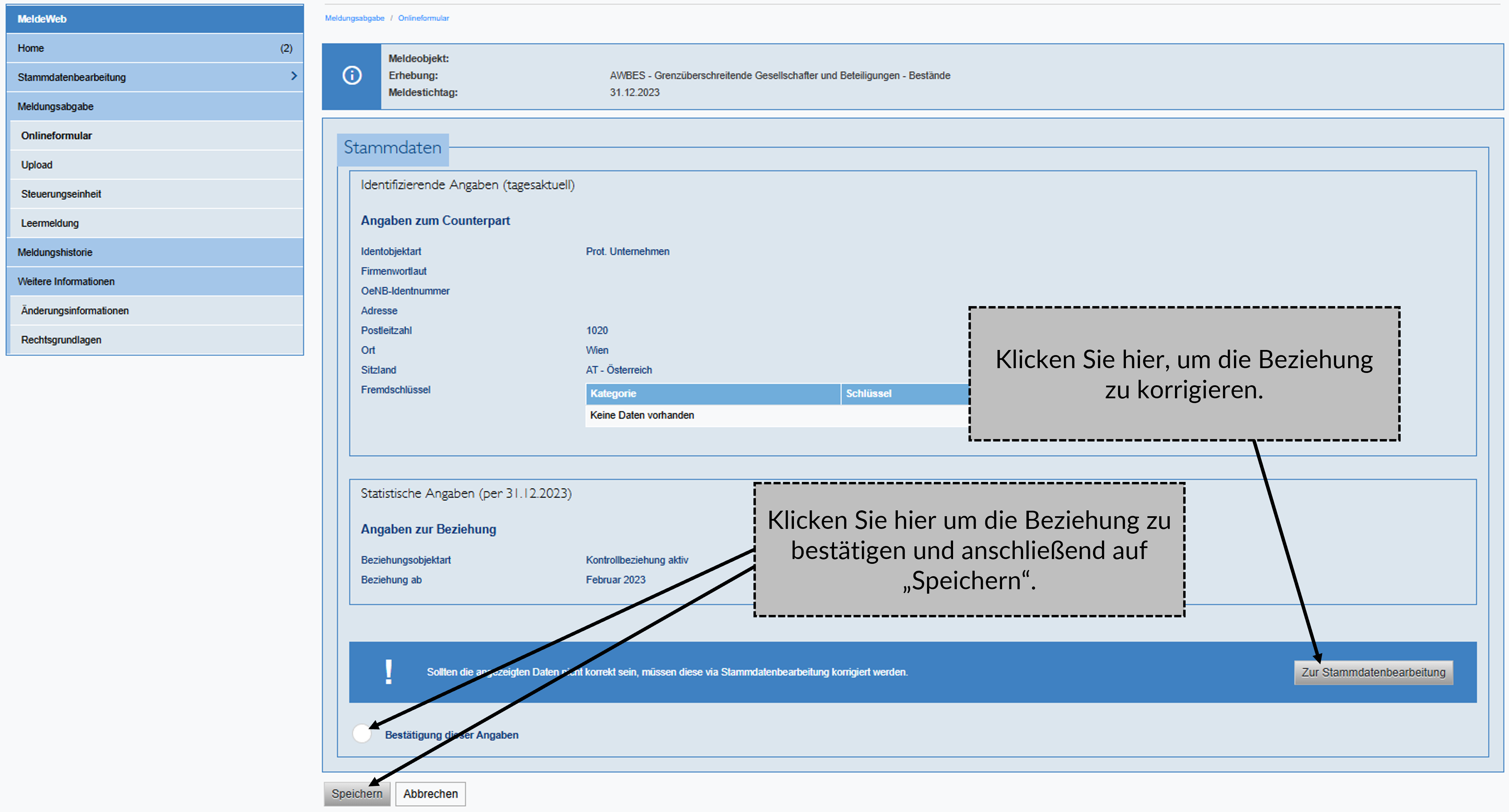1509x812 pixels.
Task: Open the Home menu item
Action: 31,48
